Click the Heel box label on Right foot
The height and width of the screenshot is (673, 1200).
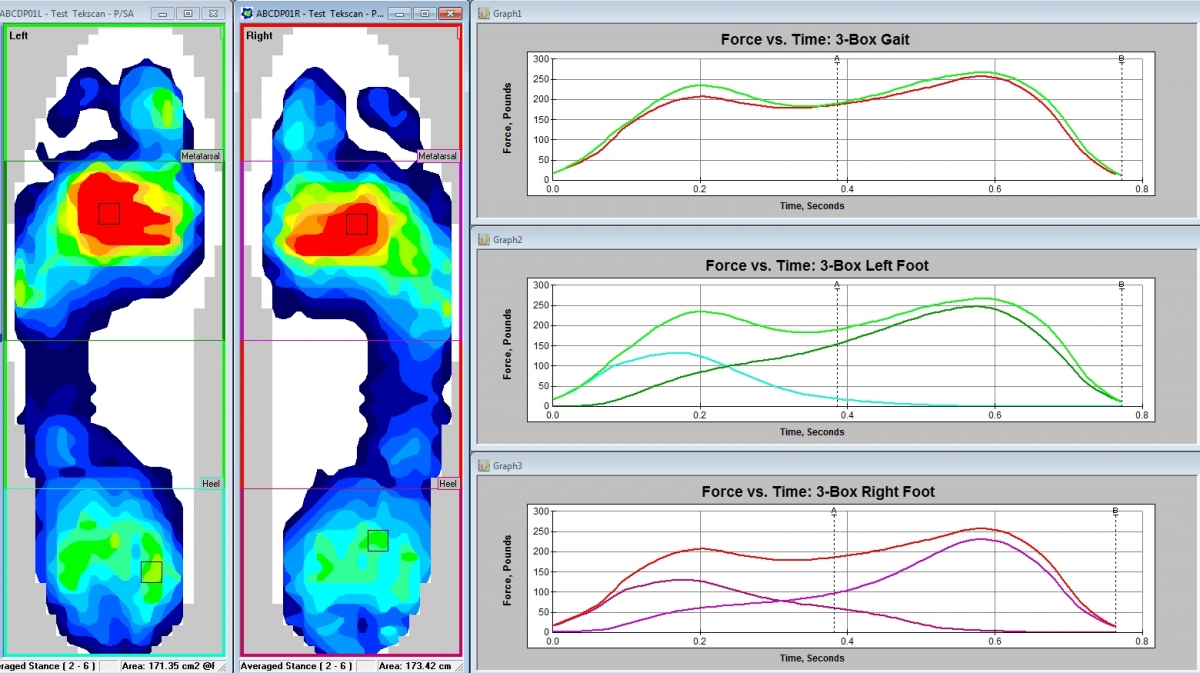(448, 483)
